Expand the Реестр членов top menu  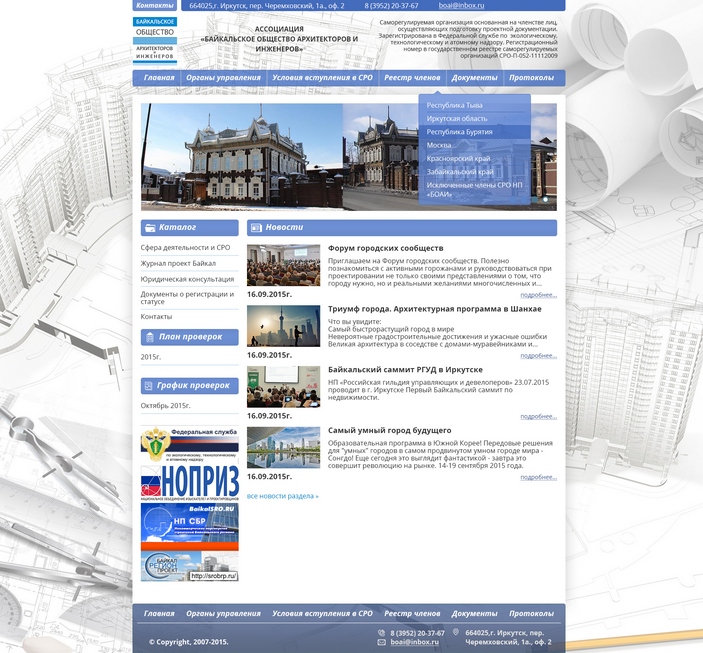[x=412, y=78]
